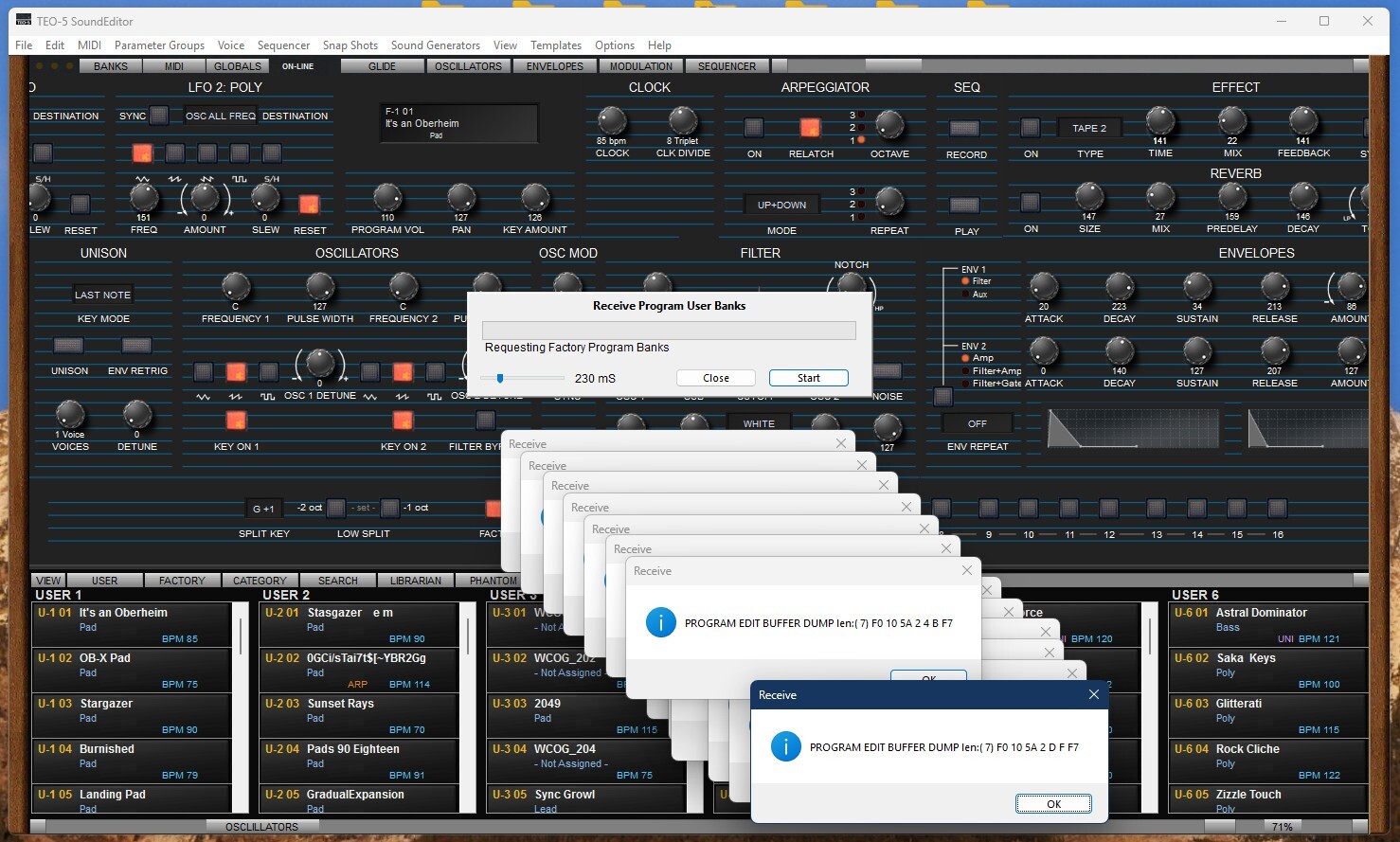Screen dimensions: 1400x842
Task: Turn on the arpeggiator ON switch
Action: coord(754,127)
